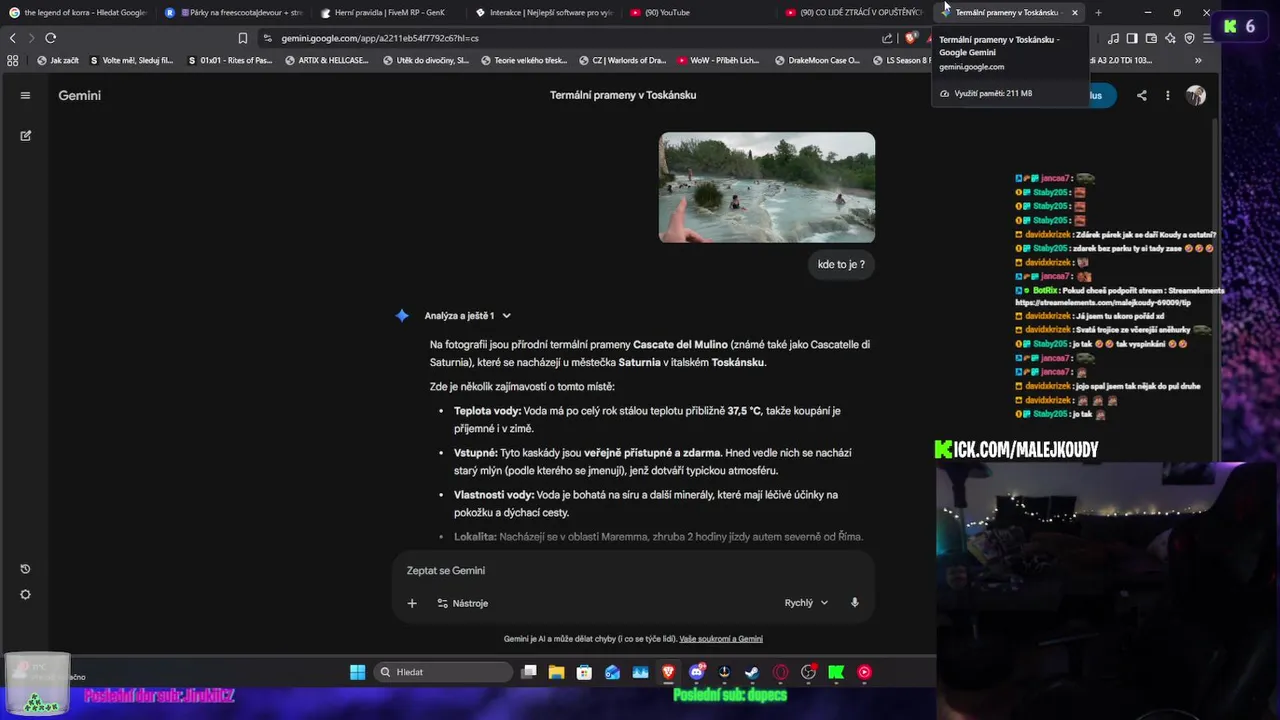Reload the page in the browser
Image resolution: width=1280 pixels, height=720 pixels.
pos(50,38)
